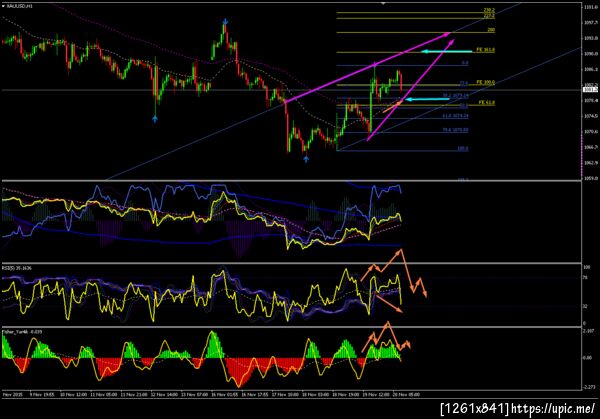This screenshot has height=419, width=600.
Task: Click the 200 Fibonacci level label
Action: [x=491, y=29]
